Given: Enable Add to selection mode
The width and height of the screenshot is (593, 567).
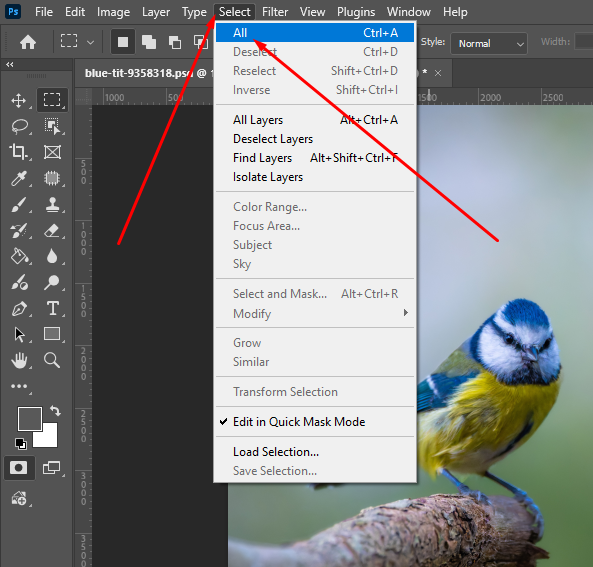Looking at the screenshot, I should click(x=149, y=42).
